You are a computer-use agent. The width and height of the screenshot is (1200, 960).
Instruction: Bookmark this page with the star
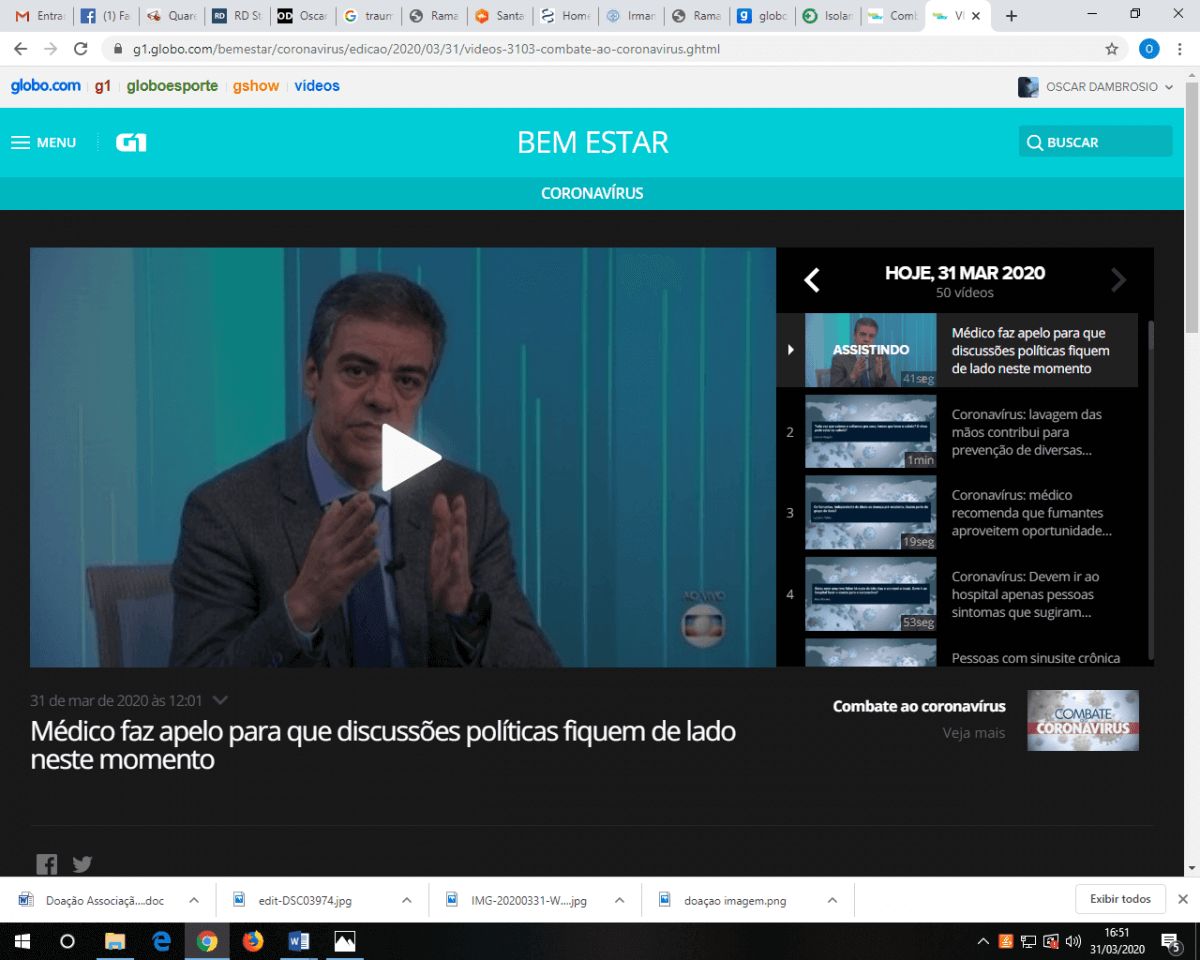tap(1111, 49)
